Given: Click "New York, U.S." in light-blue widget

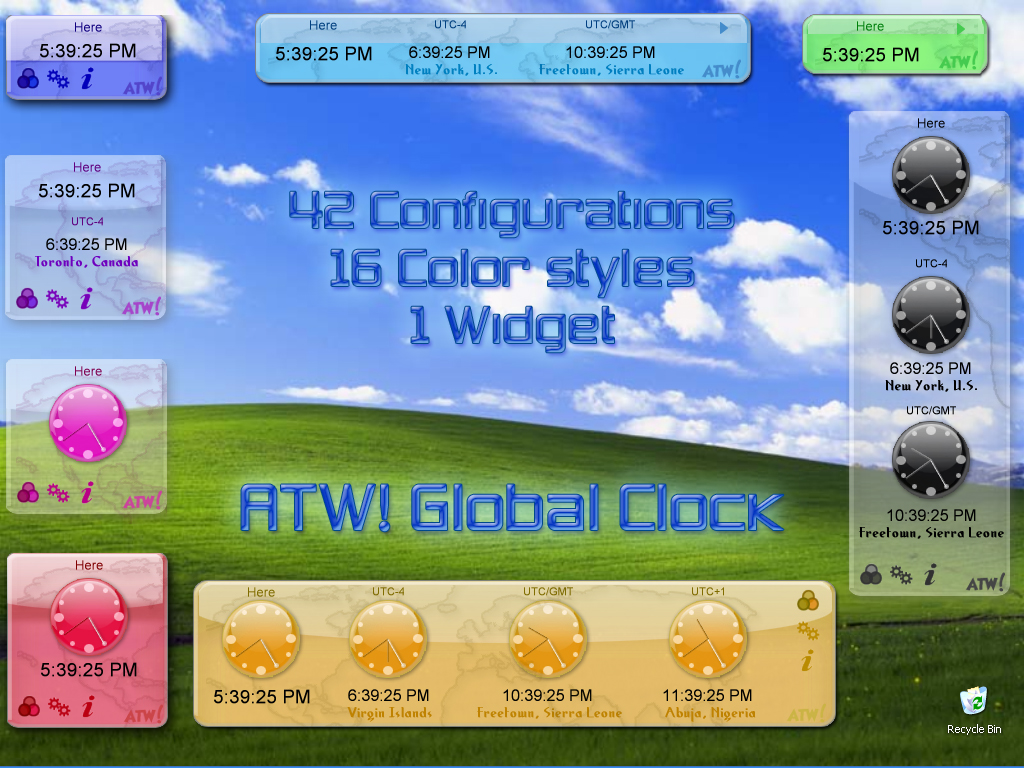Looking at the screenshot, I should click(x=451, y=70).
